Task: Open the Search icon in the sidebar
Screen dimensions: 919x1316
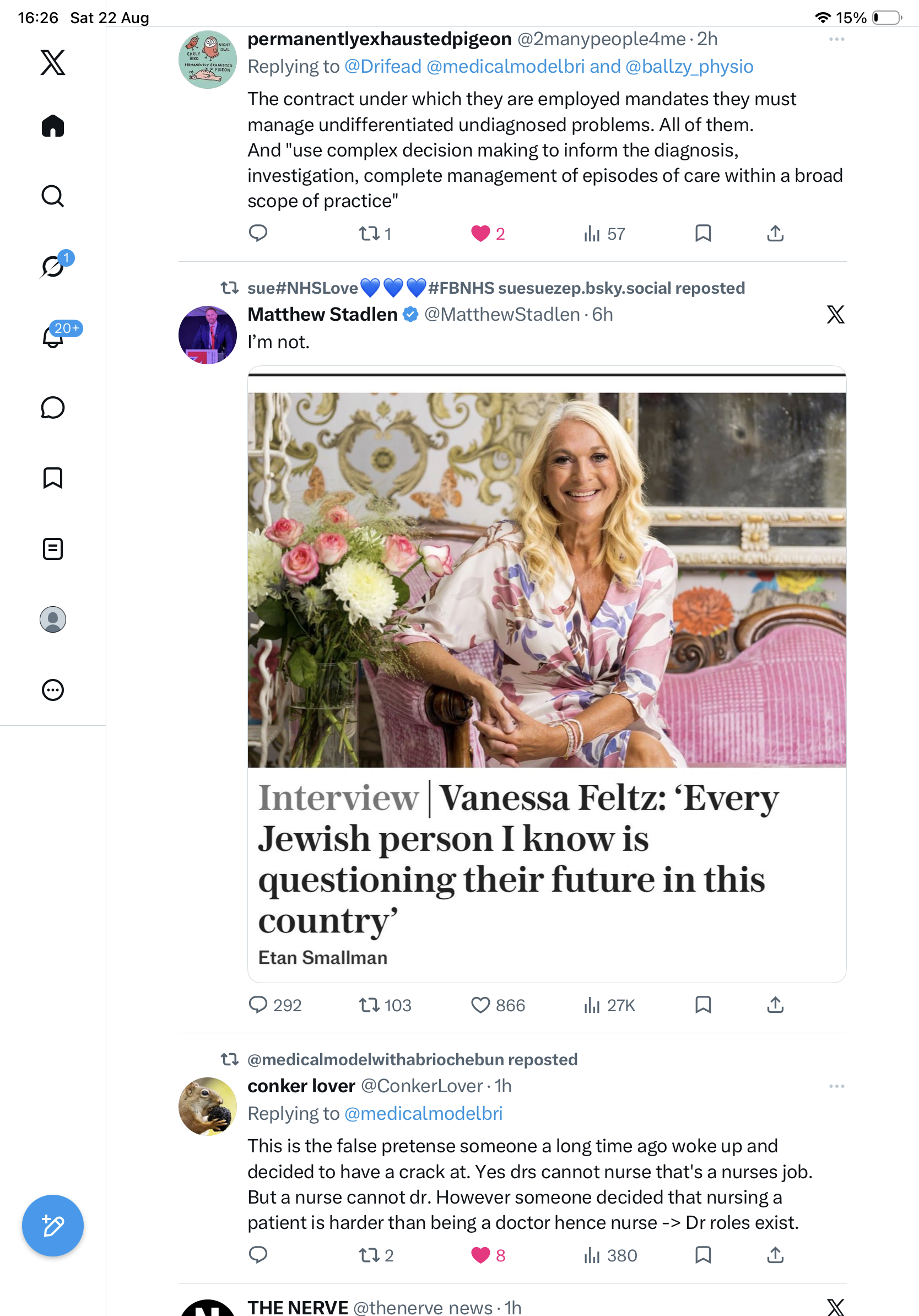Action: click(x=53, y=196)
